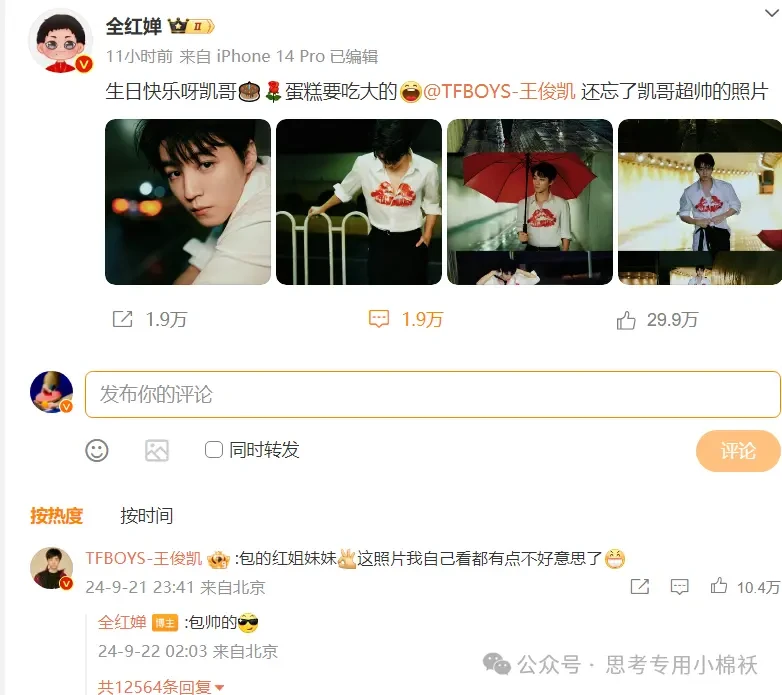Click the 发布你的评论 comment input field
The image size is (782, 695).
[x=432, y=394]
